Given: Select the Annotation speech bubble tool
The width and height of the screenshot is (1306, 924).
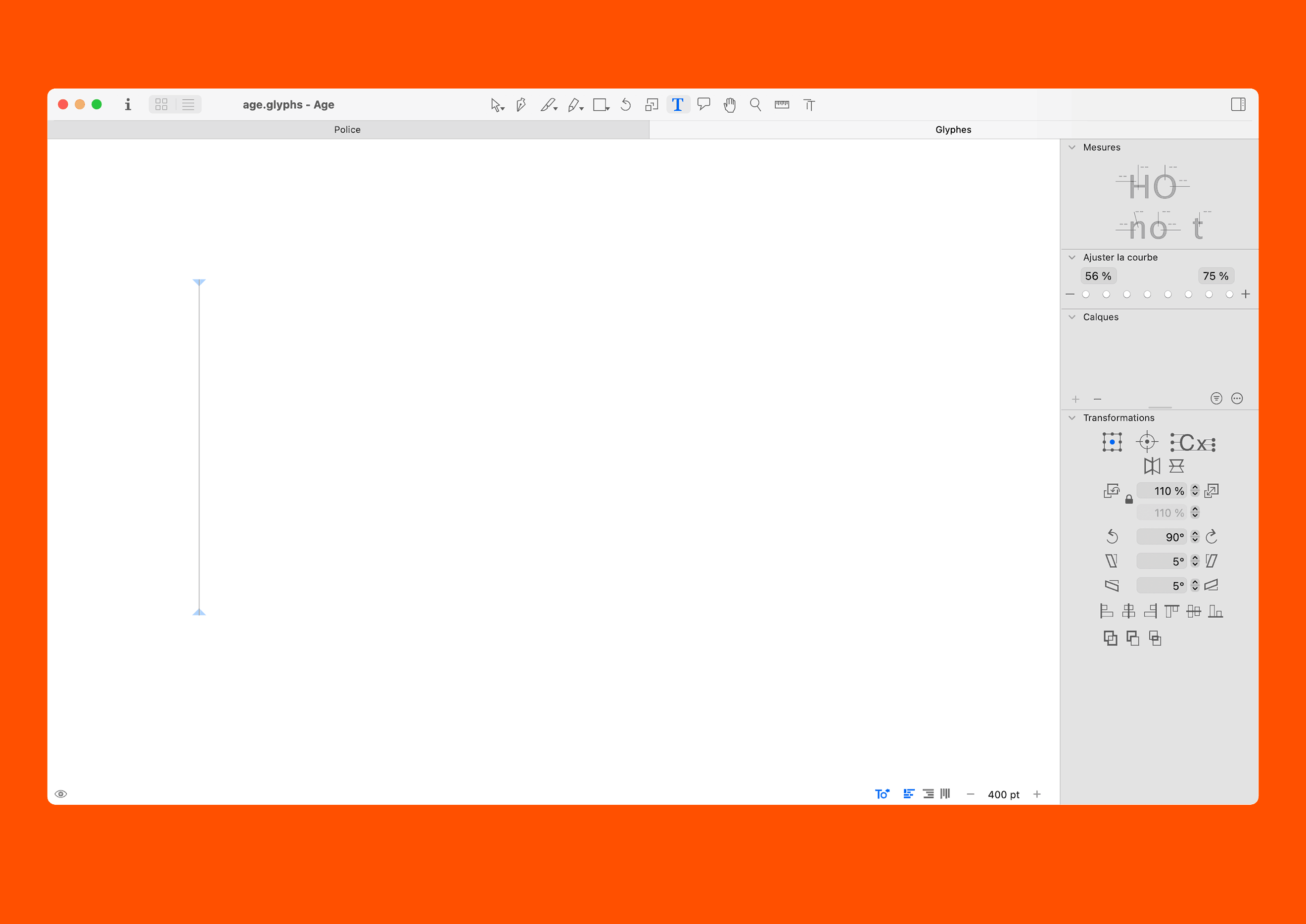Looking at the screenshot, I should pos(704,104).
